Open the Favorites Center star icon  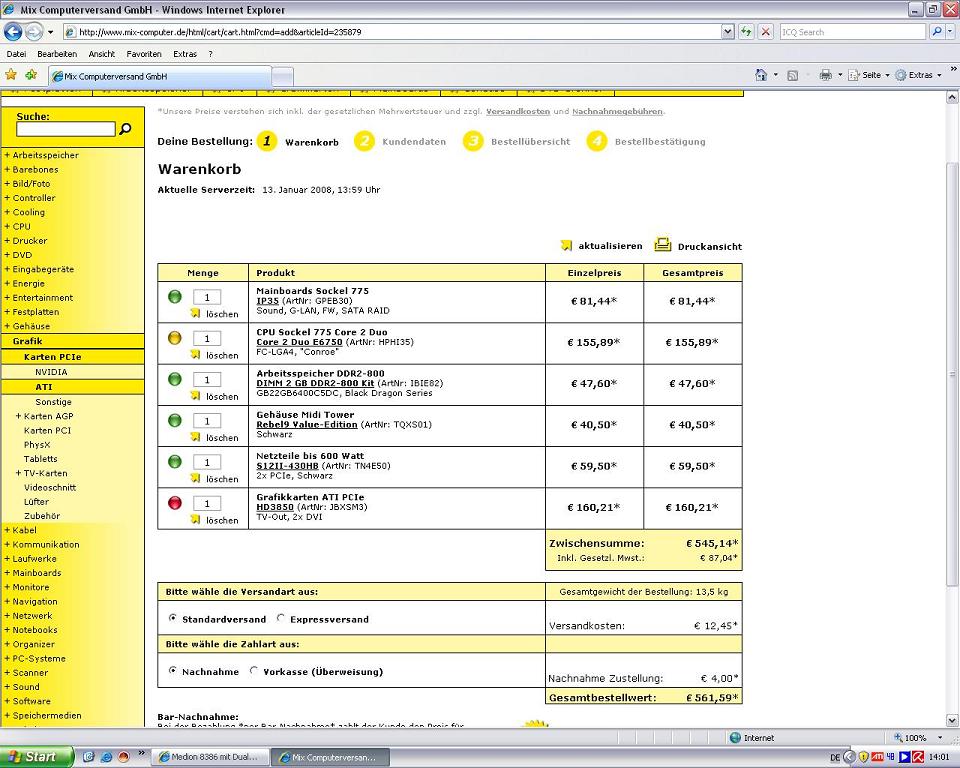[11, 75]
